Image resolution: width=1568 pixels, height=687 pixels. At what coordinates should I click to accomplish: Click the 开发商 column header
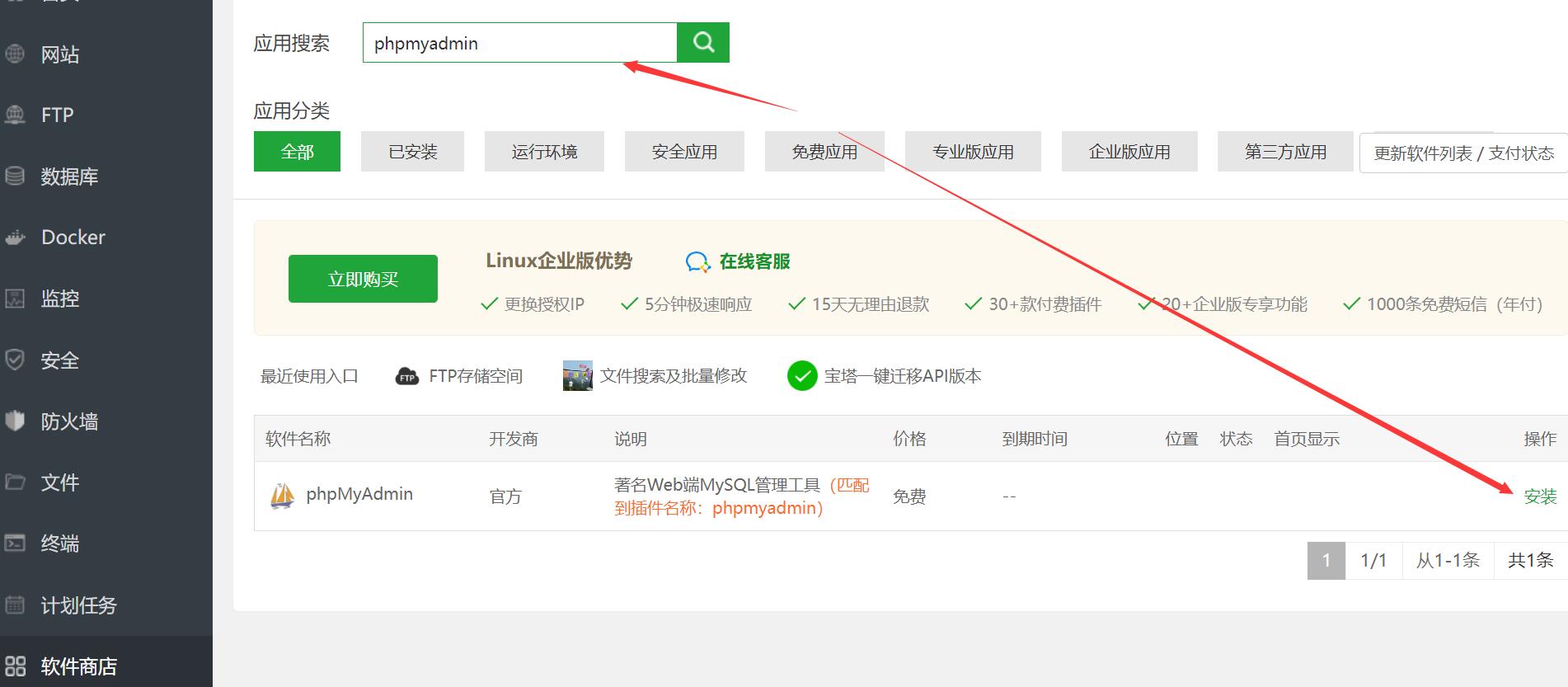514,439
